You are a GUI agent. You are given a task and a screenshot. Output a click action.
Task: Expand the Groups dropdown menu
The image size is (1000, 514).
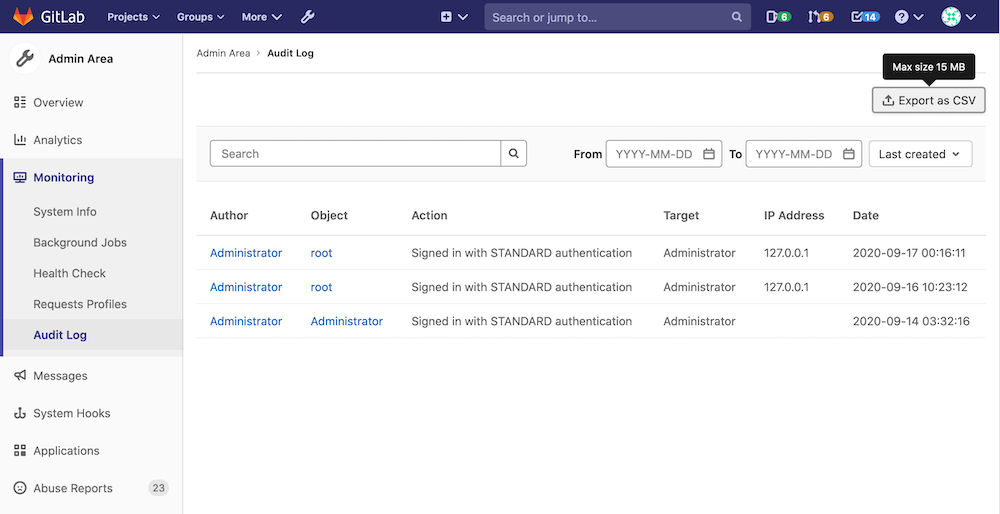click(200, 17)
